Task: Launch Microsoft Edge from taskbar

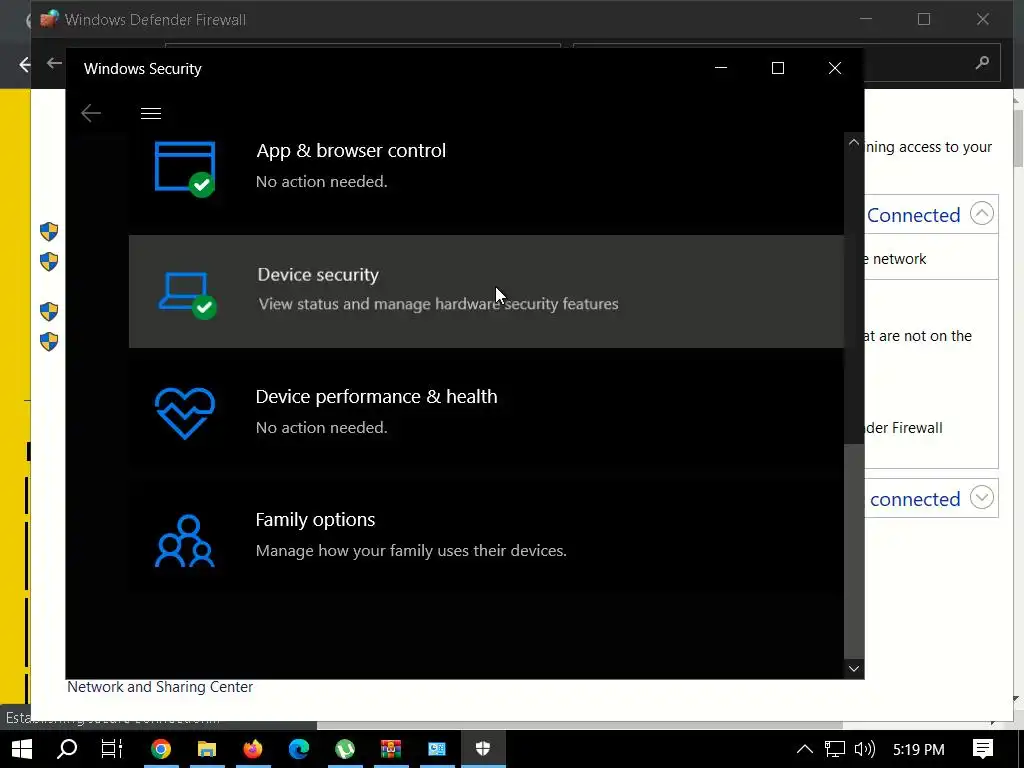Action: [x=299, y=748]
